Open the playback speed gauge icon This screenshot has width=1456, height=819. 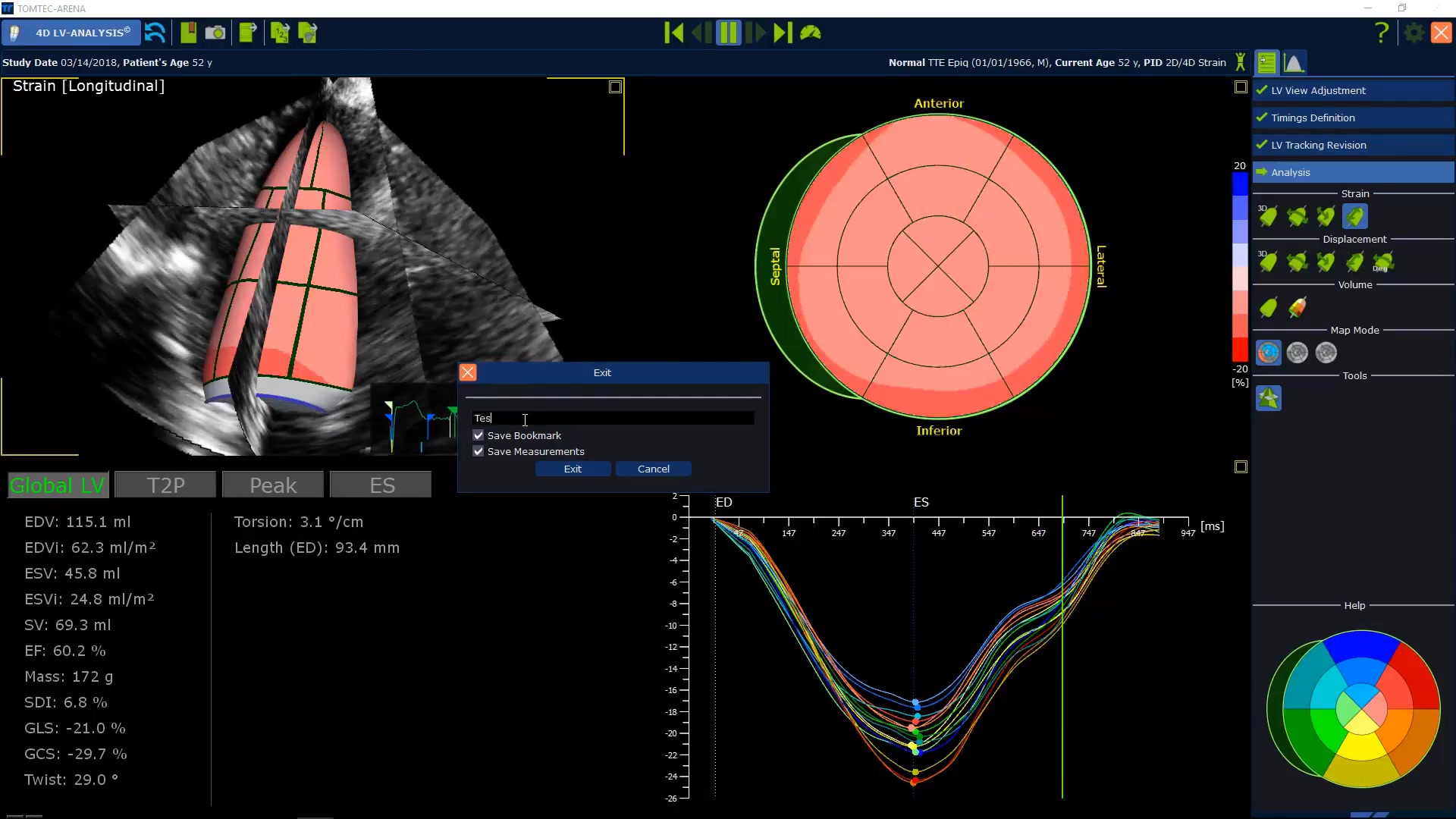point(810,33)
